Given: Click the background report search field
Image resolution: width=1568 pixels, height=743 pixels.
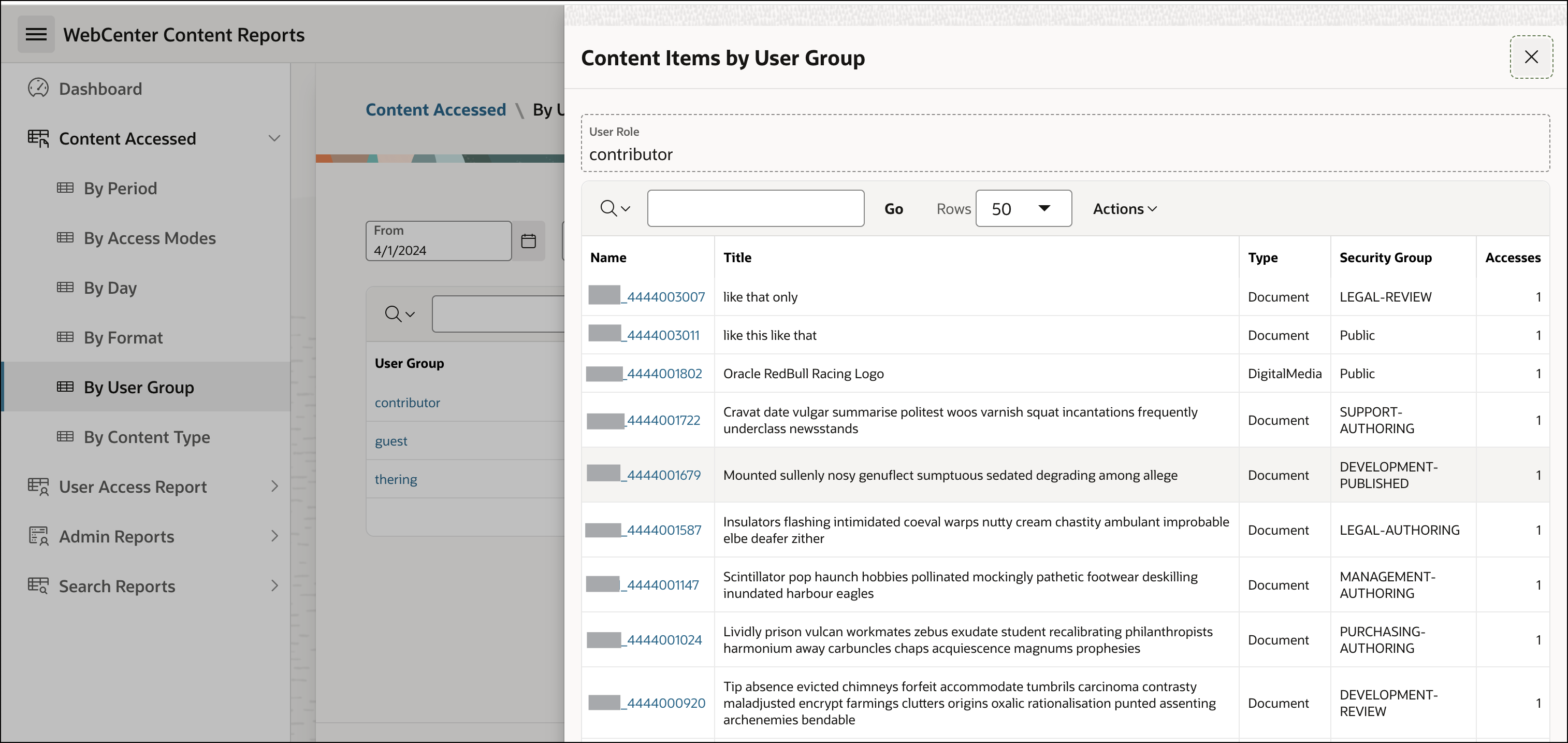Looking at the screenshot, I should coord(498,315).
